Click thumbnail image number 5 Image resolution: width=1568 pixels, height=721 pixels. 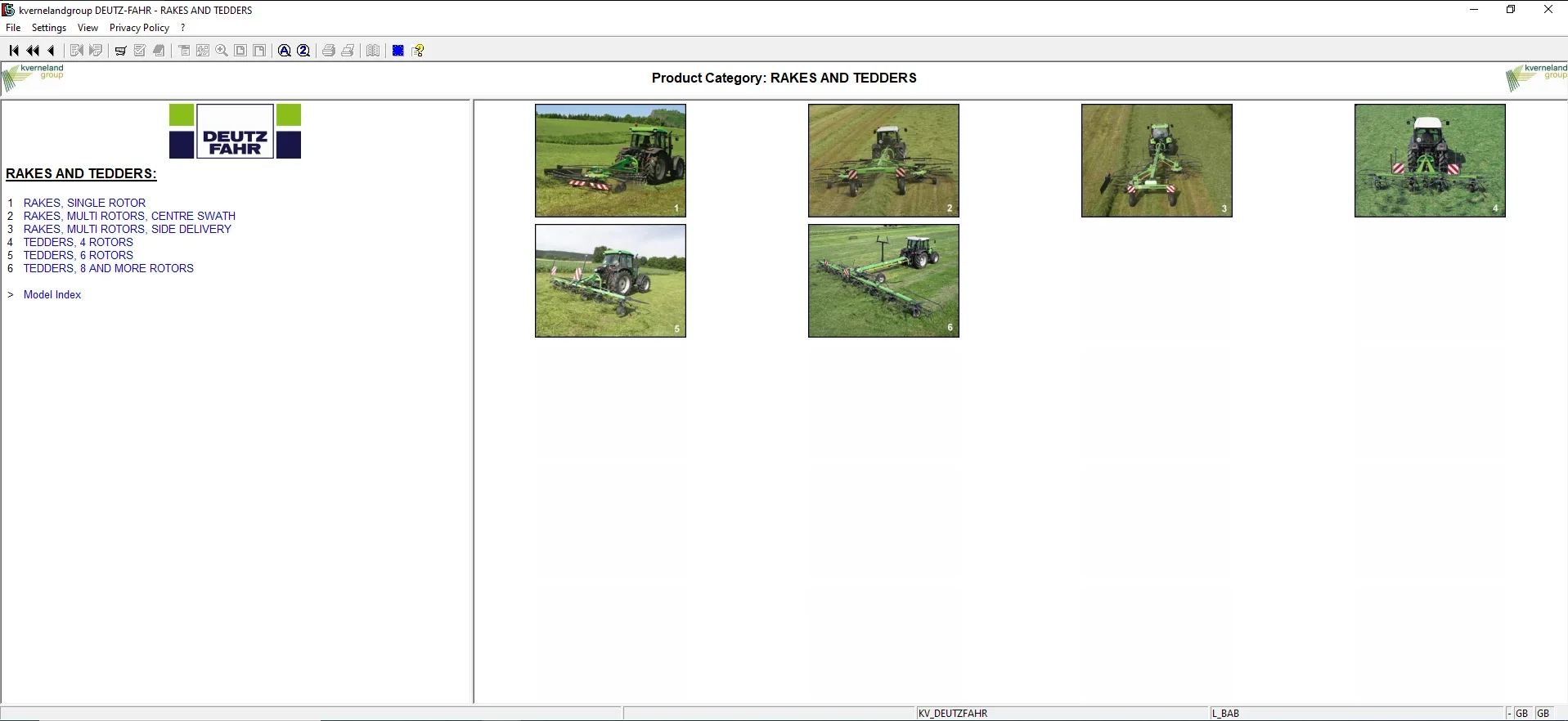610,280
